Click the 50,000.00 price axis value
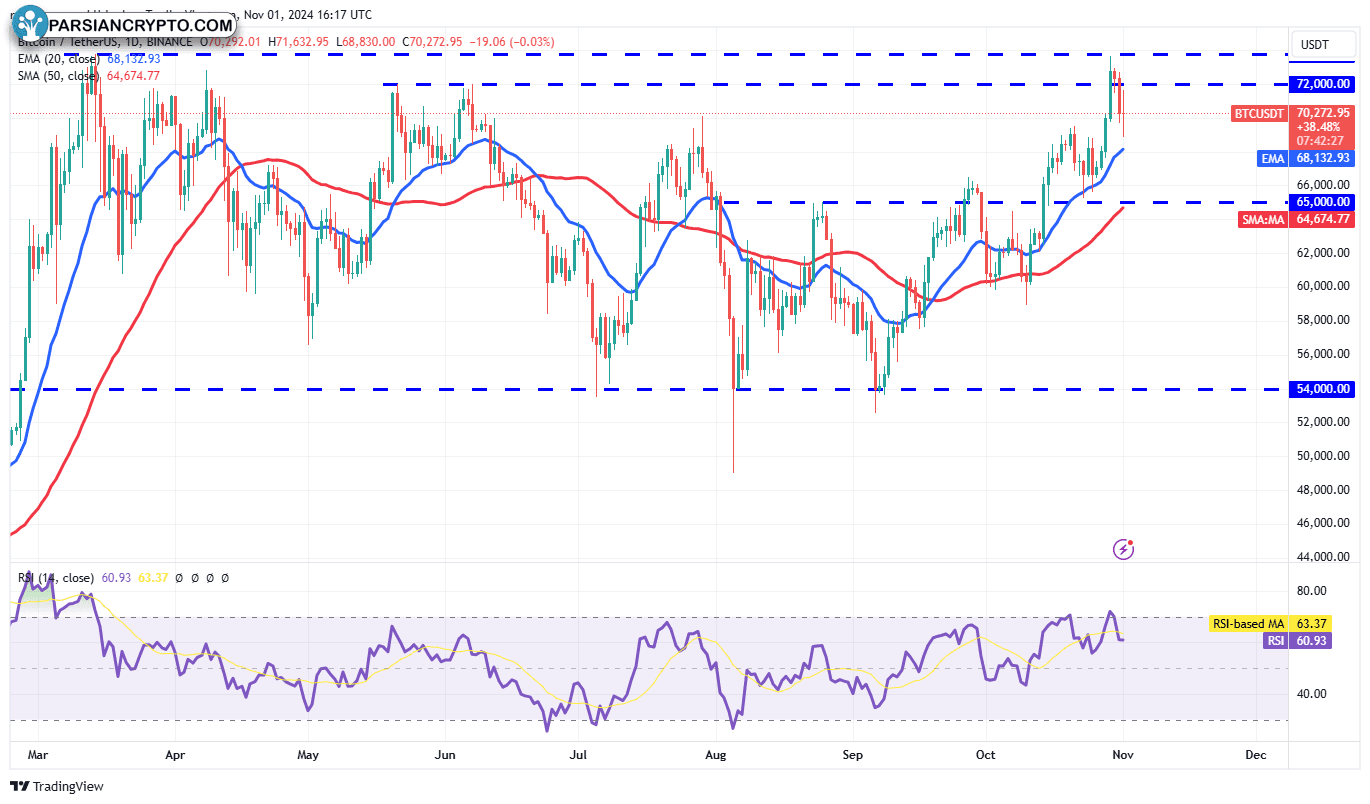The width and height of the screenshot is (1370, 804). tap(1324, 456)
